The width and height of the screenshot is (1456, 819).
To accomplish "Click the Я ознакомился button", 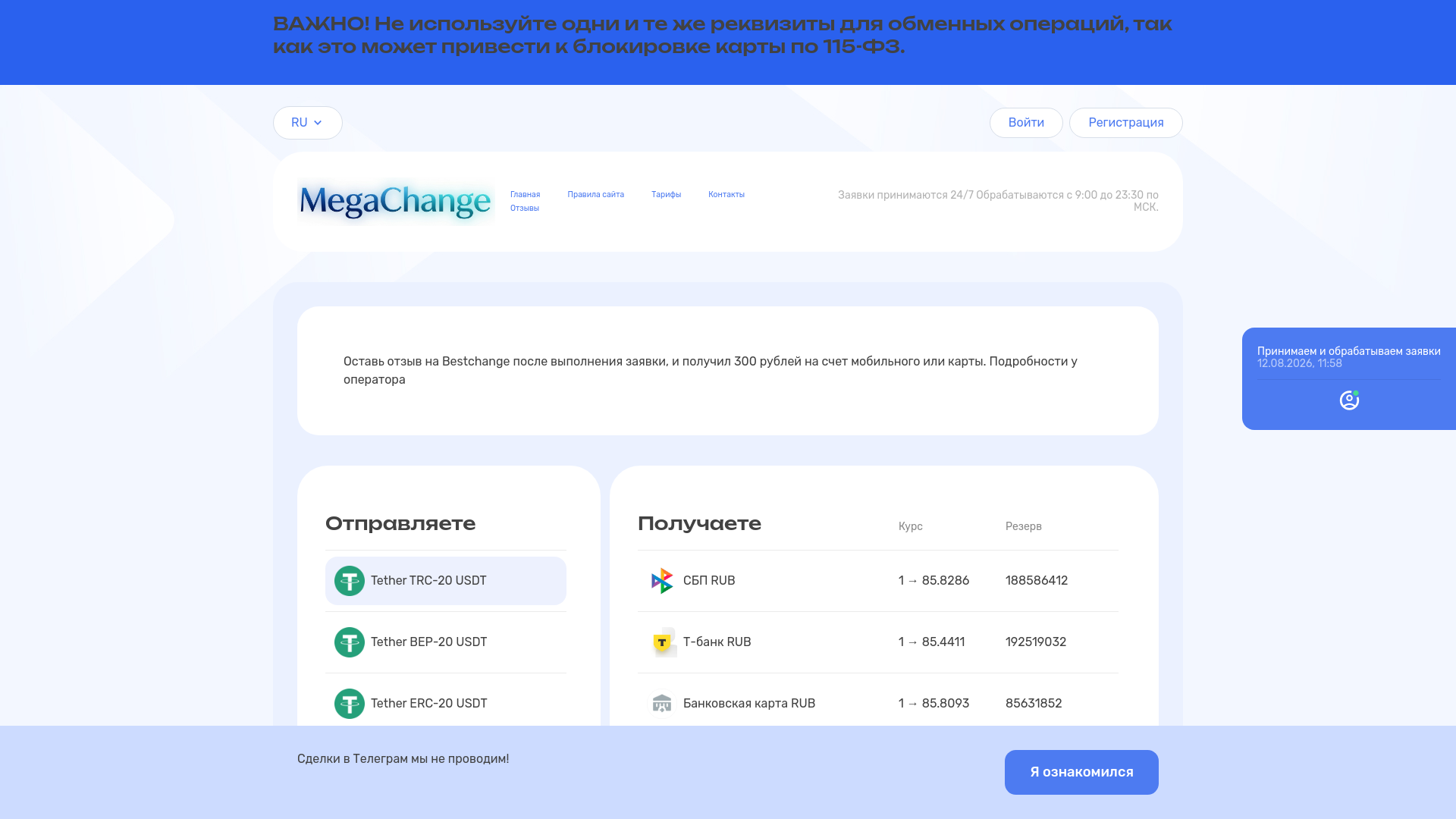I will [1081, 772].
